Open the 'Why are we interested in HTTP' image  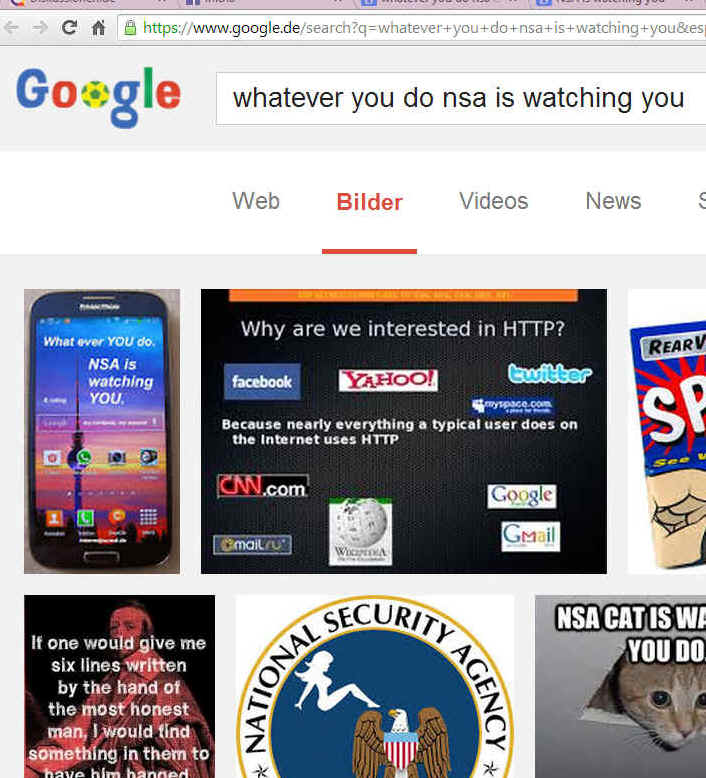click(x=403, y=431)
